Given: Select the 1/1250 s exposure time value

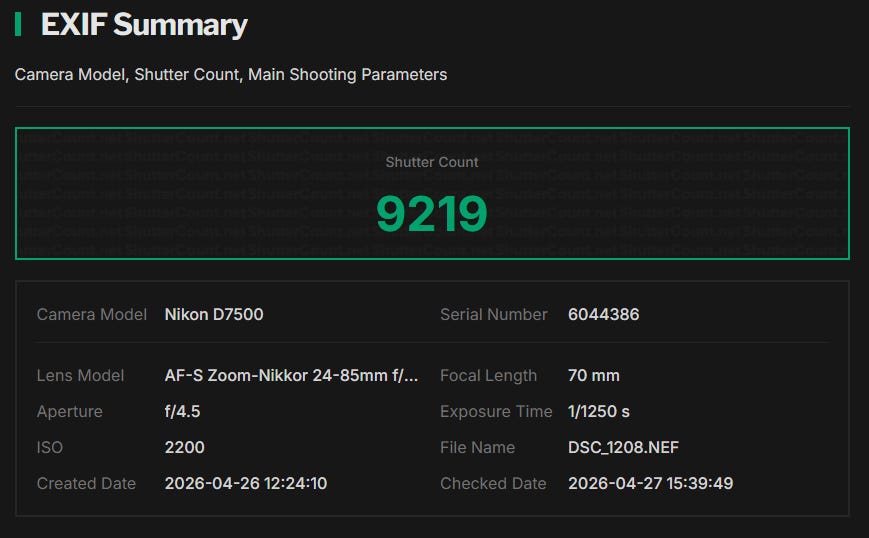Looking at the screenshot, I should (599, 412).
